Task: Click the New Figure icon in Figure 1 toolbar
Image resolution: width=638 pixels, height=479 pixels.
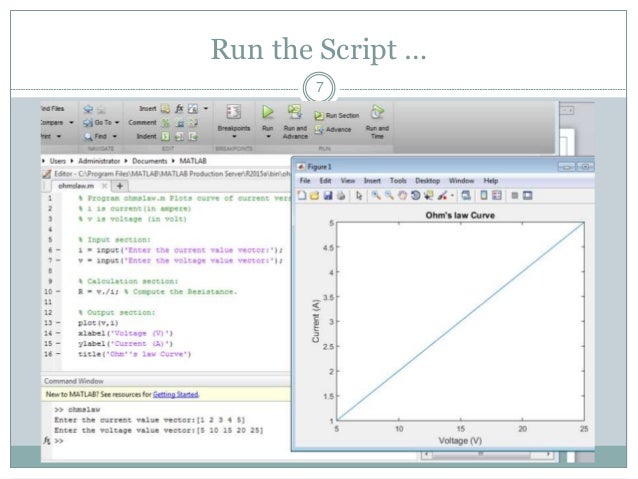Action: 302,196
